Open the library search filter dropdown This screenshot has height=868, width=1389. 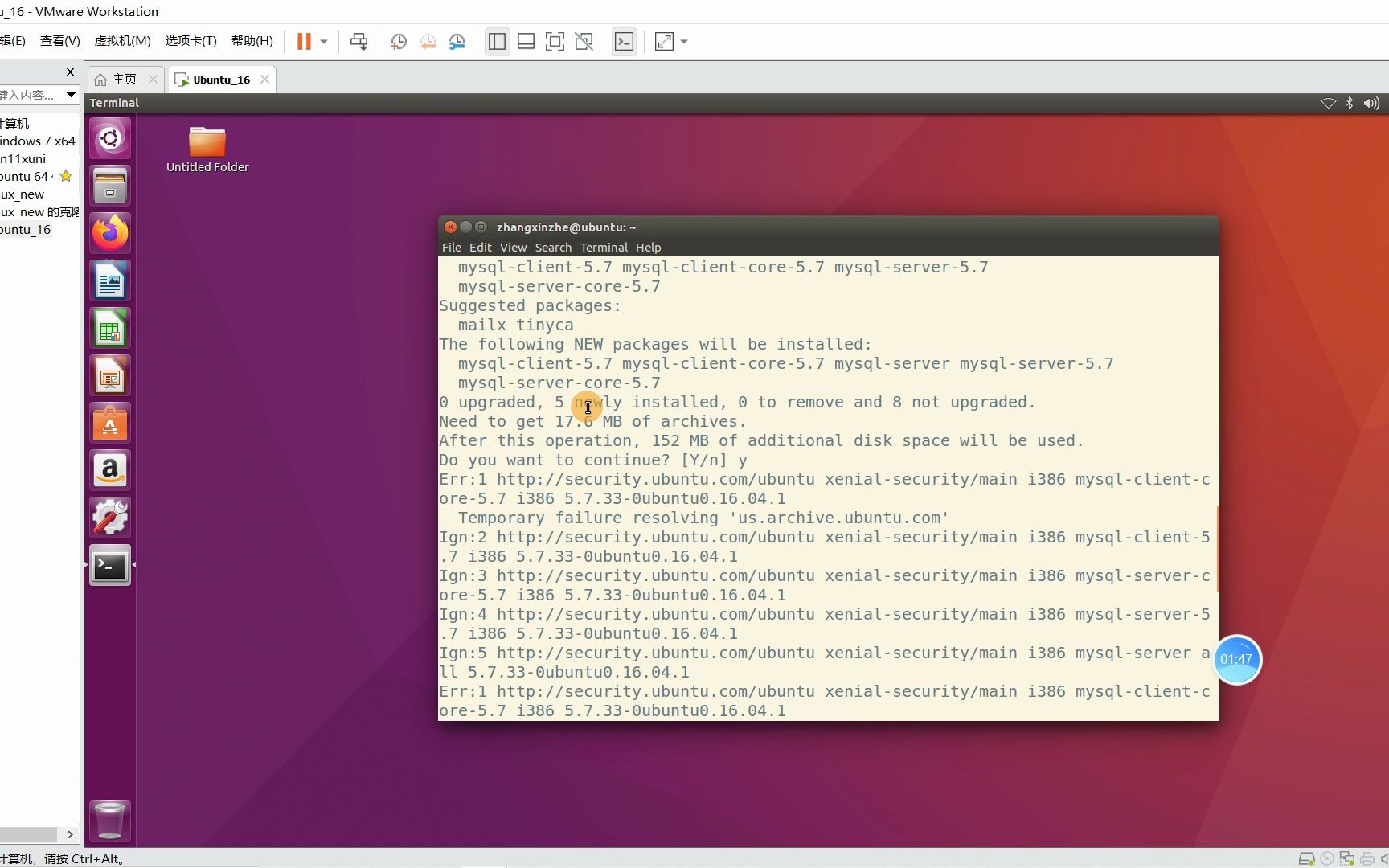coord(70,95)
